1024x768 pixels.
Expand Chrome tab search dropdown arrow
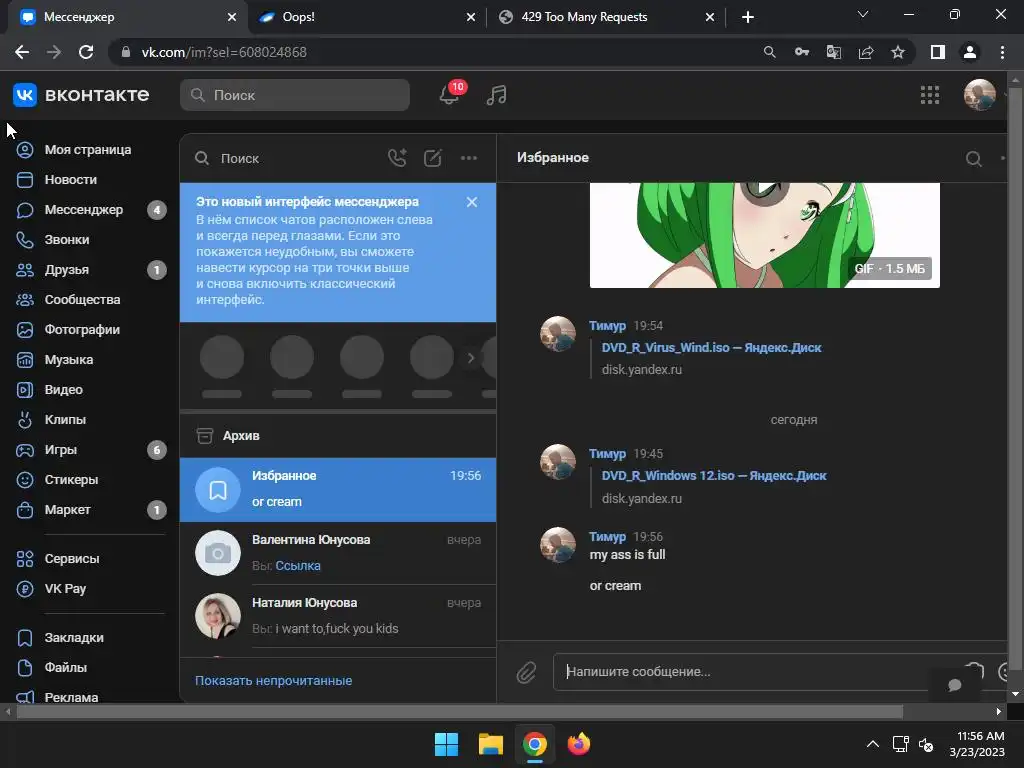[x=863, y=14]
